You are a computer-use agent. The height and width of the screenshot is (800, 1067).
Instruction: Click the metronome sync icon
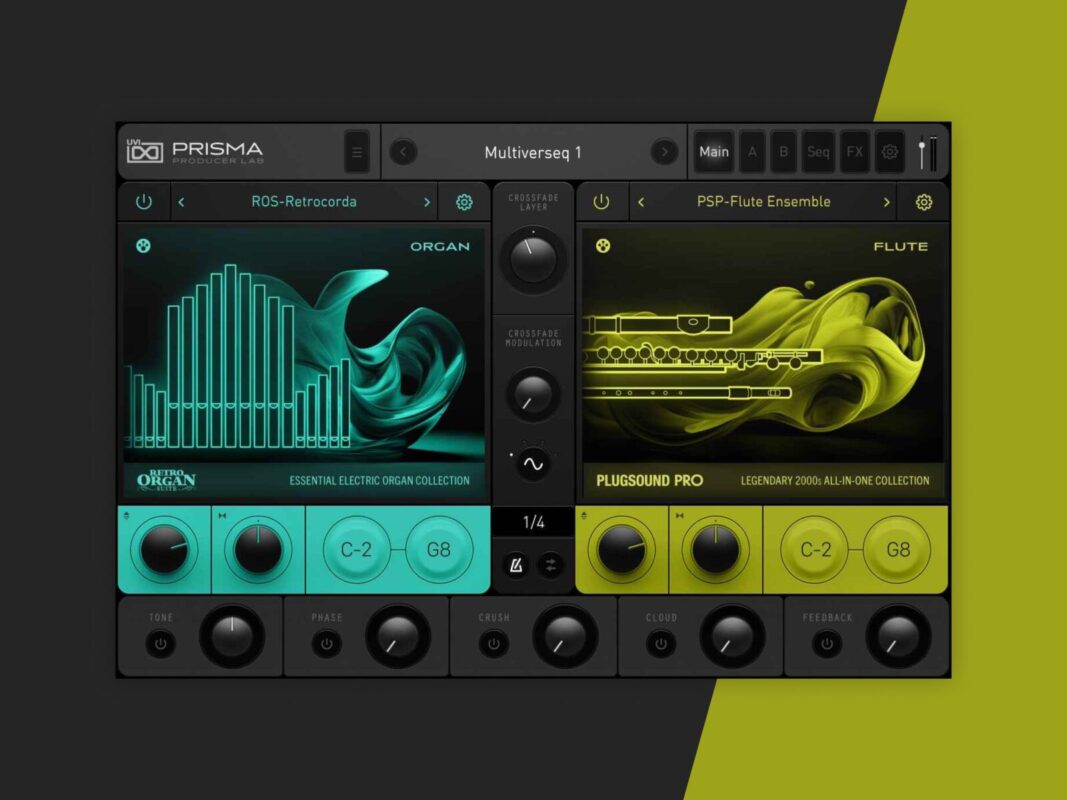(x=516, y=565)
